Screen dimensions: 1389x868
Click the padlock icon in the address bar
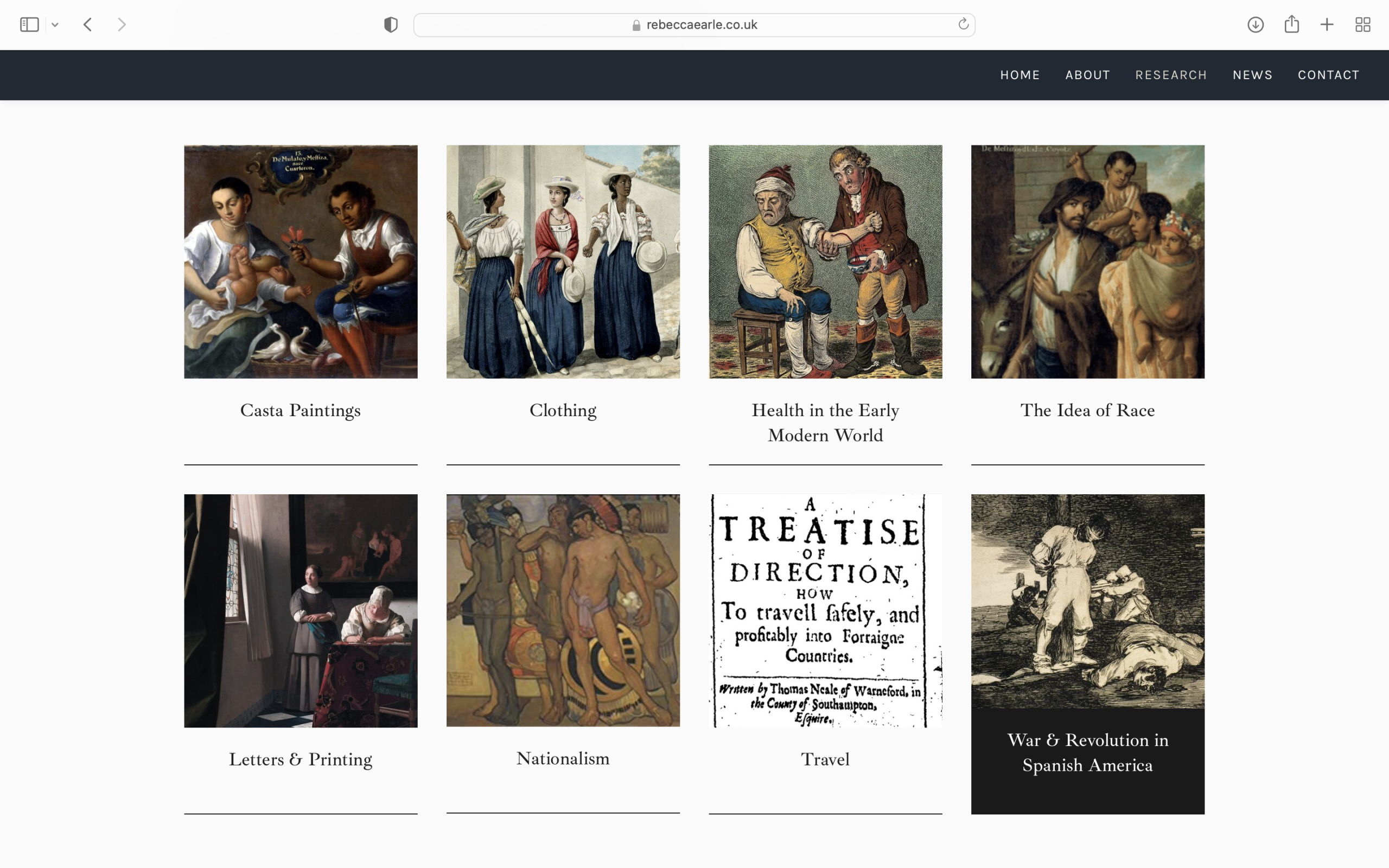tap(636, 25)
